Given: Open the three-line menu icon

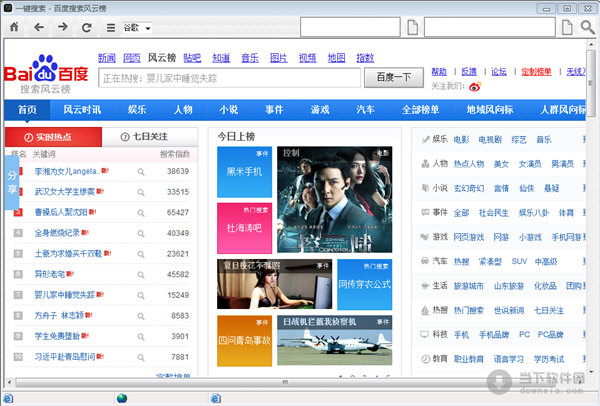Looking at the screenshot, I should pos(111,28).
